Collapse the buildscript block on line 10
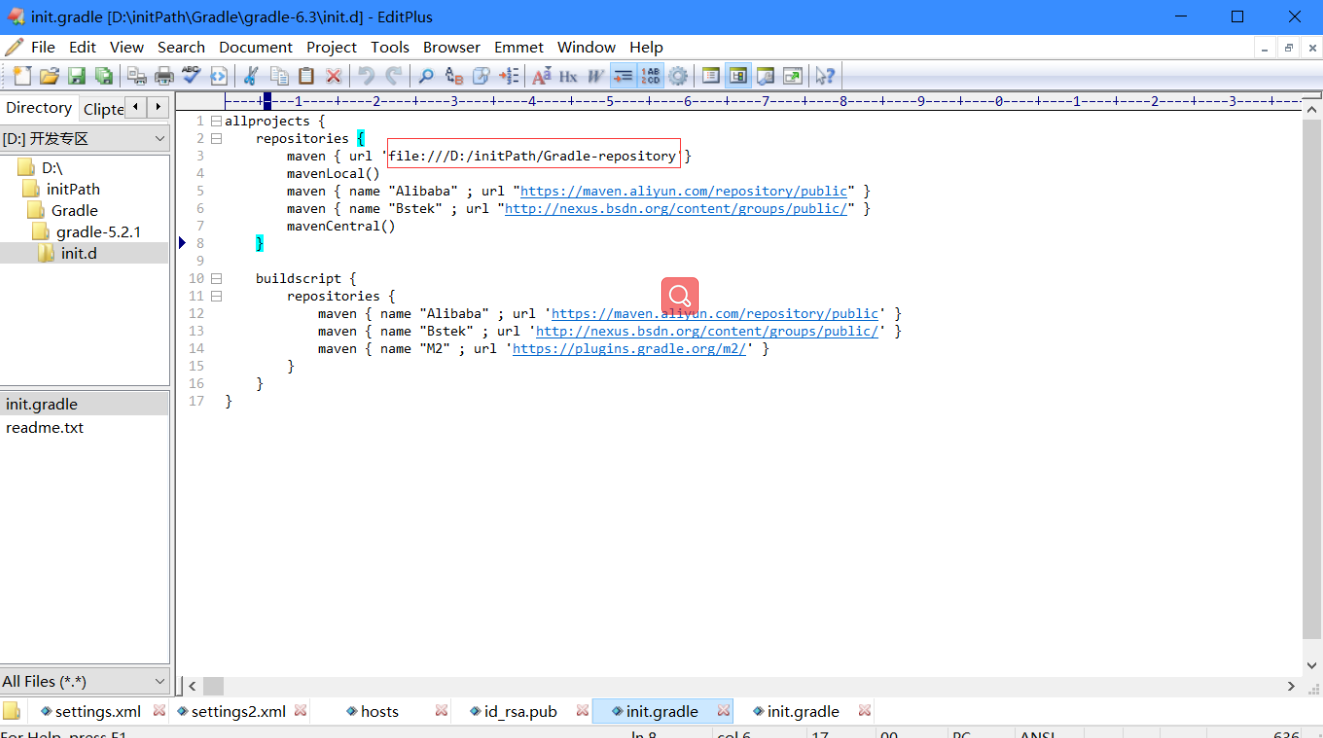The image size is (1323, 738). (216, 279)
